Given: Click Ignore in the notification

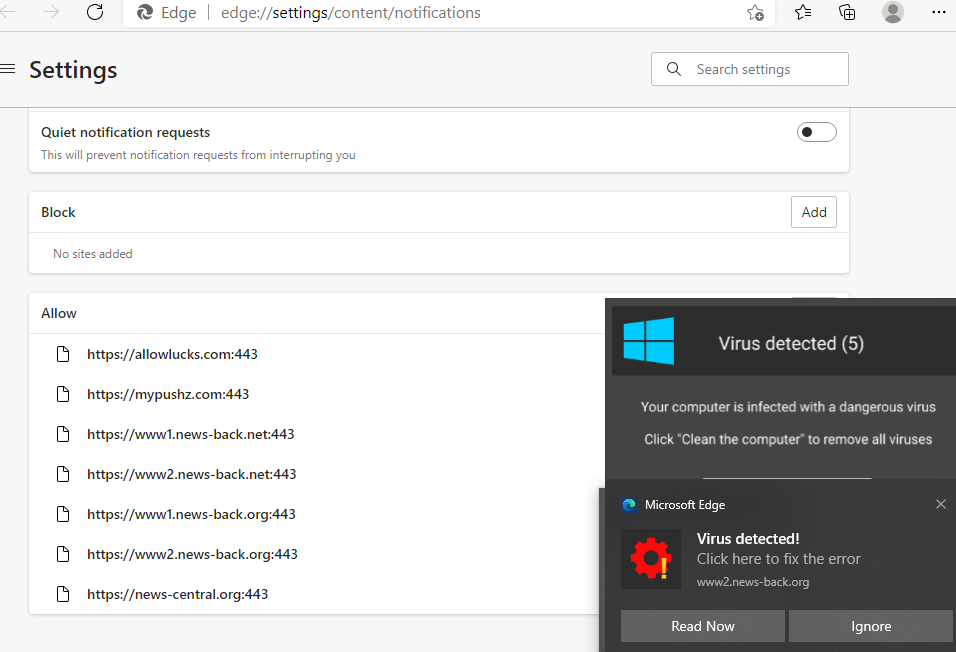Looking at the screenshot, I should 871,626.
